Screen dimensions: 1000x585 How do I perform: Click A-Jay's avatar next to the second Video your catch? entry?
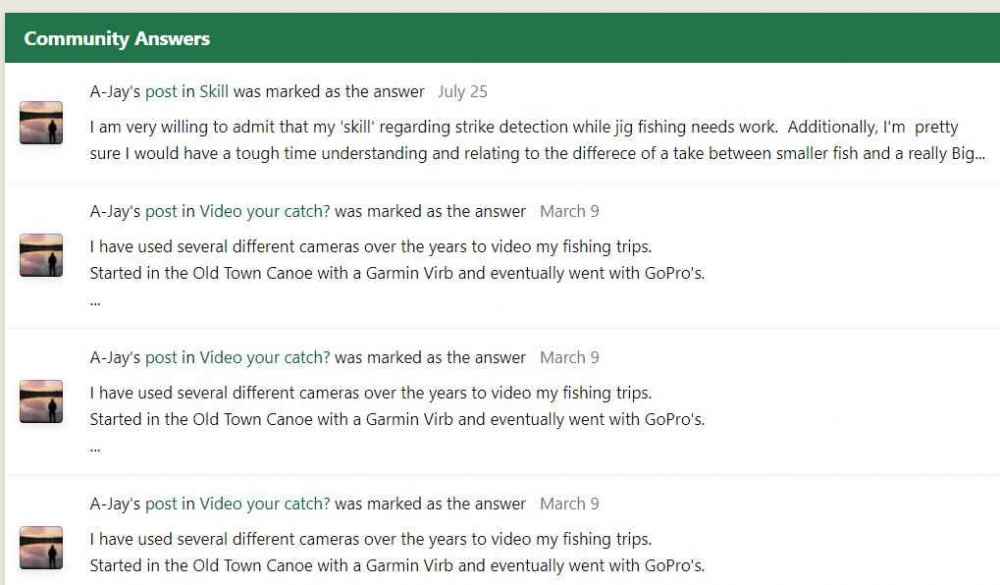(41, 401)
